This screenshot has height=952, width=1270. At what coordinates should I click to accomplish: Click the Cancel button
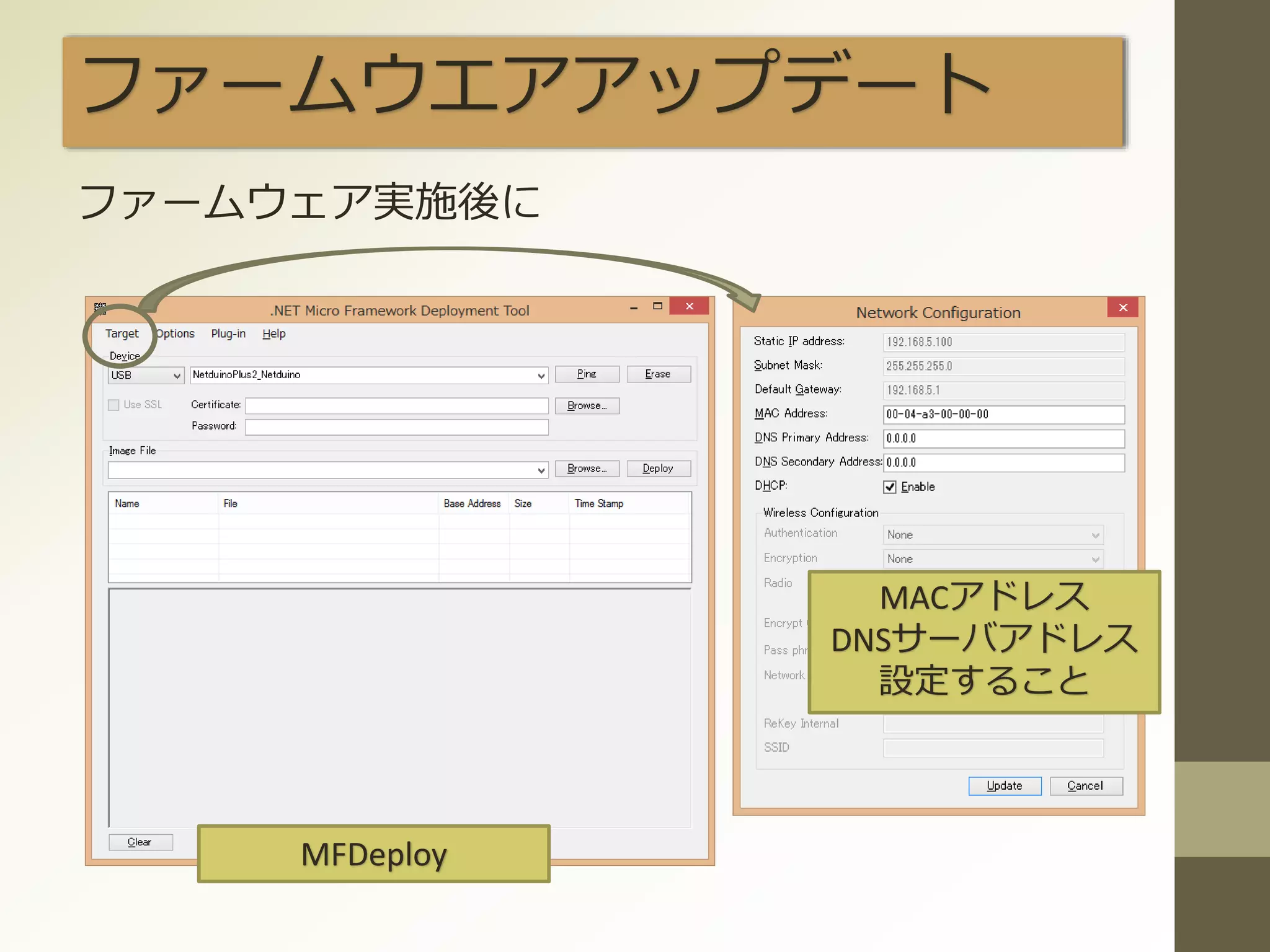click(1086, 786)
